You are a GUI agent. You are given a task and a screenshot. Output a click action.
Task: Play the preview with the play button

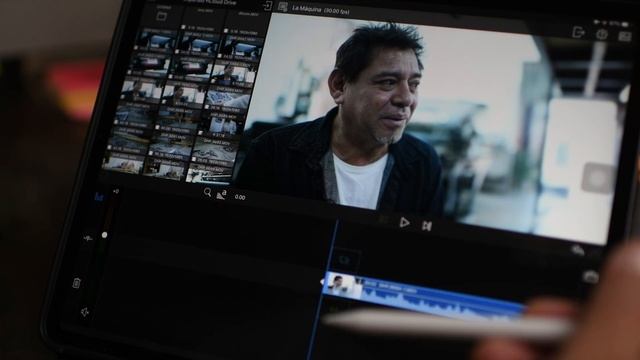[404, 222]
